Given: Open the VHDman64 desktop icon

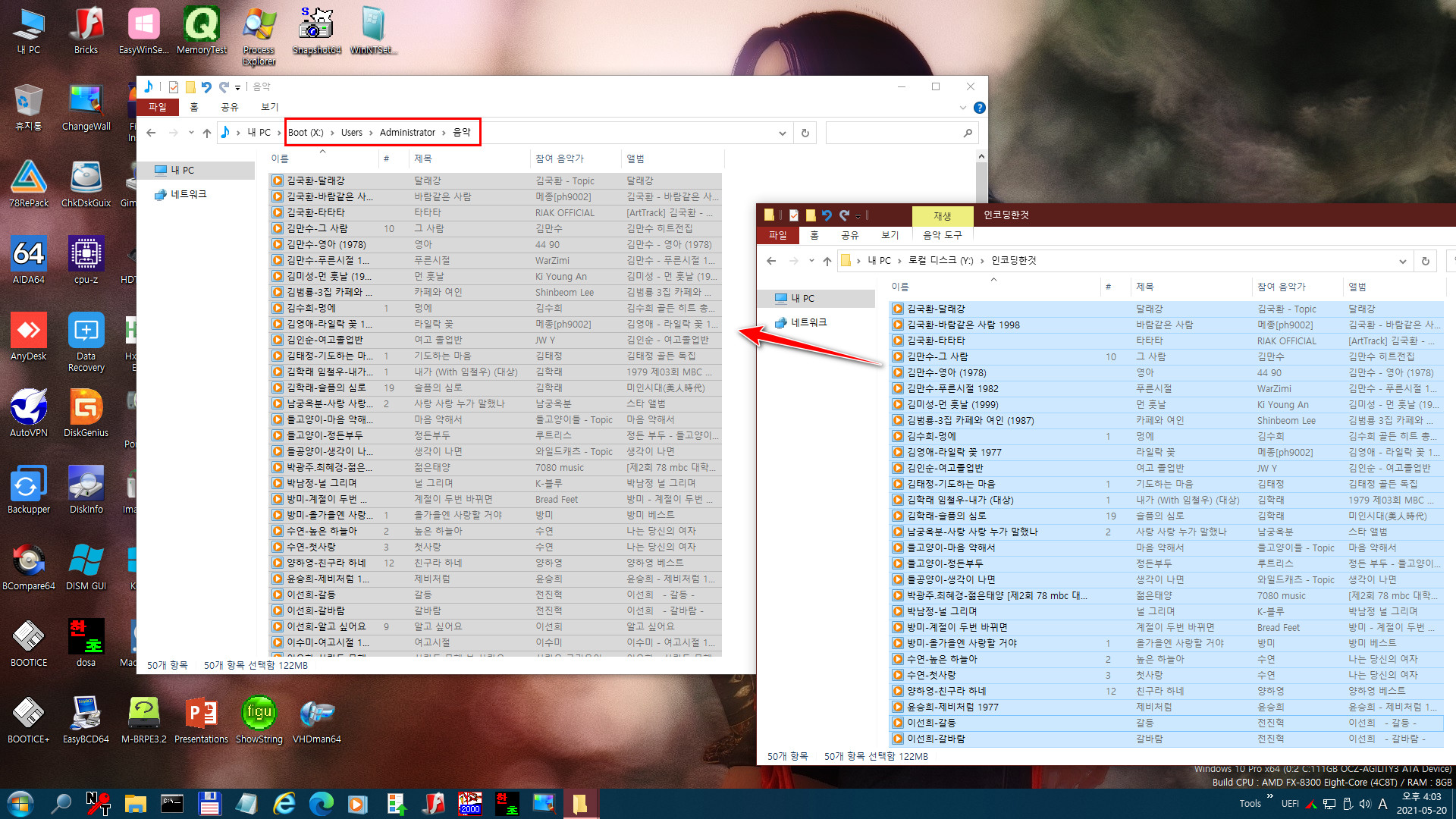Looking at the screenshot, I should tap(316, 720).
